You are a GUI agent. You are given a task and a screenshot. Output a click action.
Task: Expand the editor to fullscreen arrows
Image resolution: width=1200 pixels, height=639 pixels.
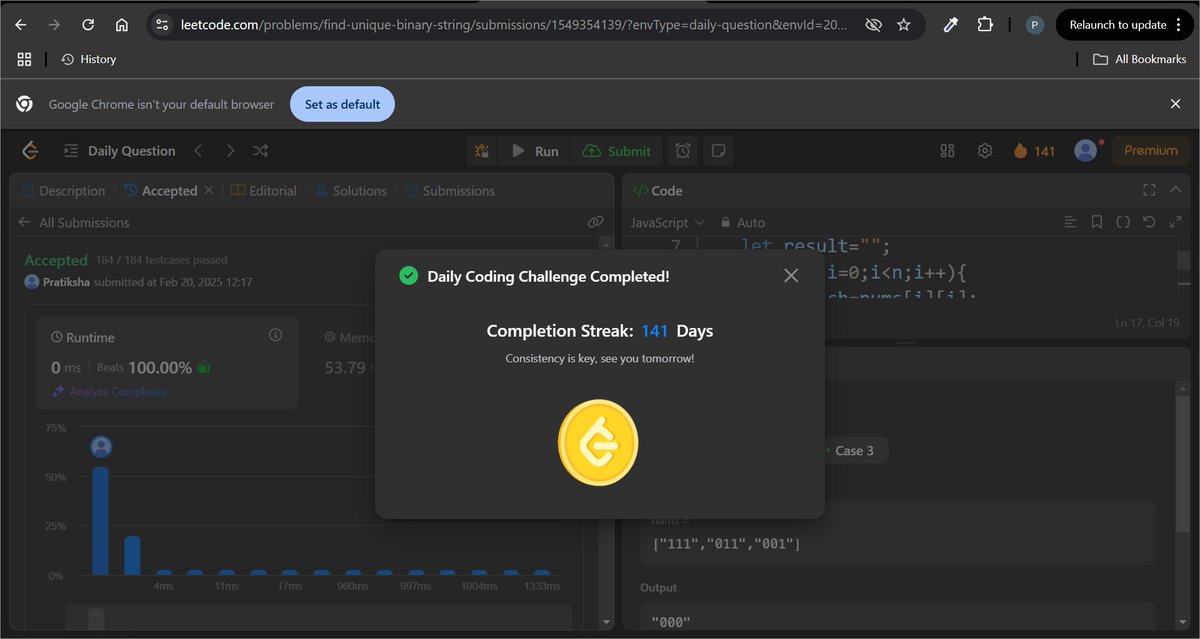click(x=1174, y=222)
